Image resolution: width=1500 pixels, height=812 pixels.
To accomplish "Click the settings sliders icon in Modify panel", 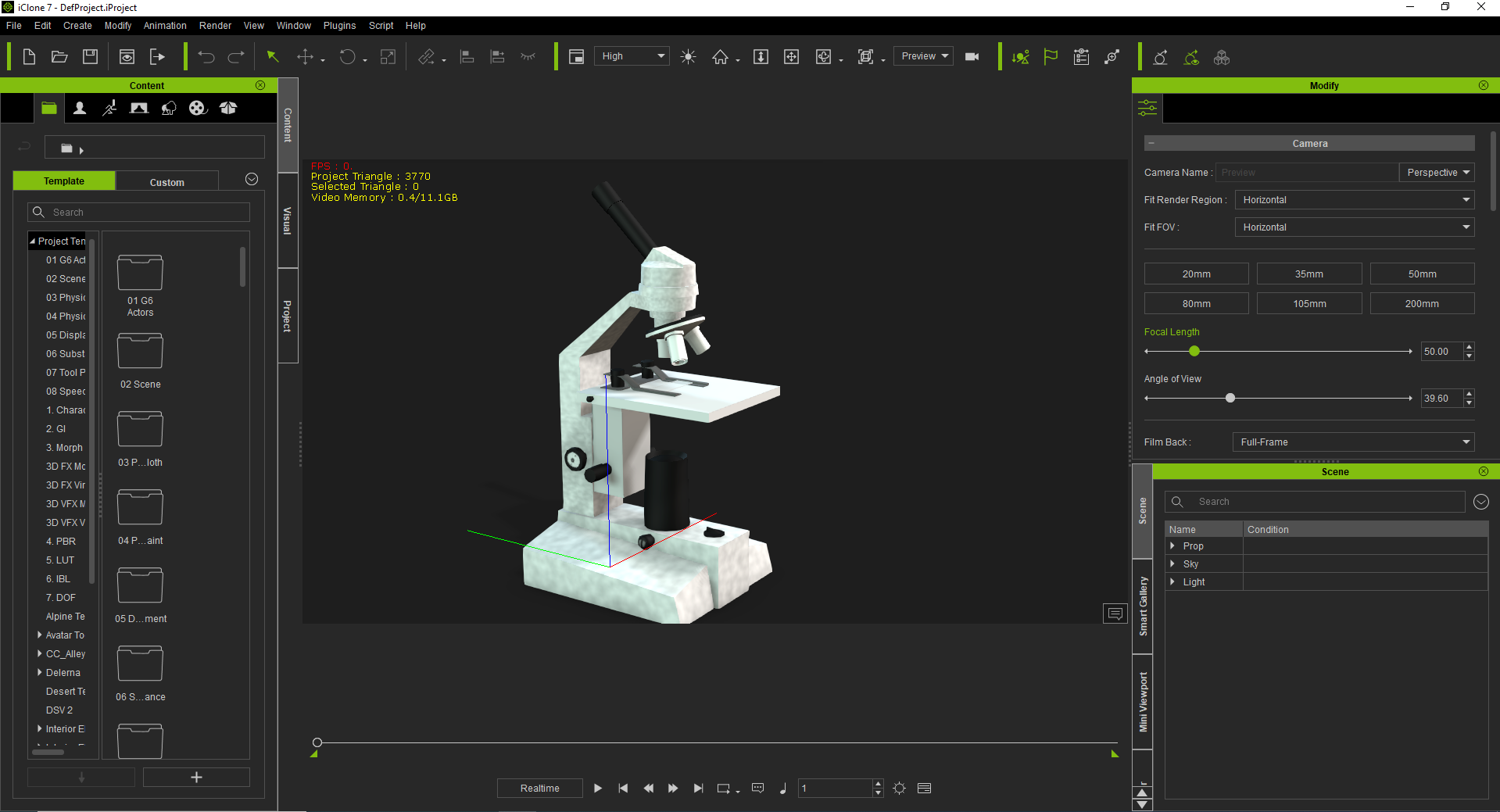I will click(1147, 108).
